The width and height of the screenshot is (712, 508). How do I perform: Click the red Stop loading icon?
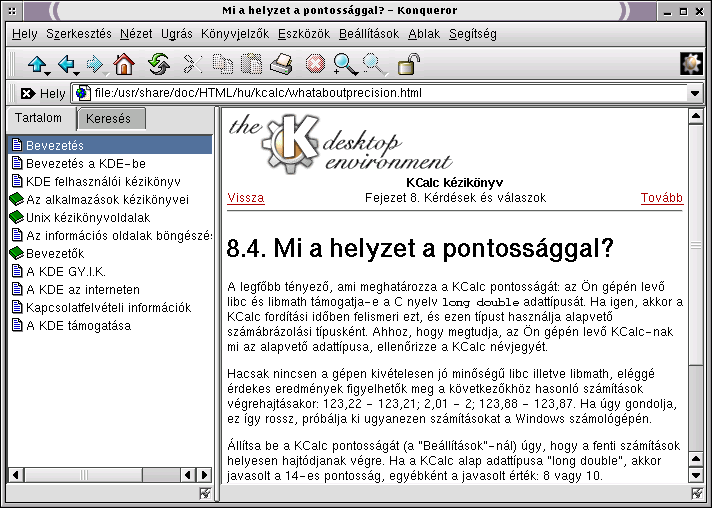(x=315, y=64)
